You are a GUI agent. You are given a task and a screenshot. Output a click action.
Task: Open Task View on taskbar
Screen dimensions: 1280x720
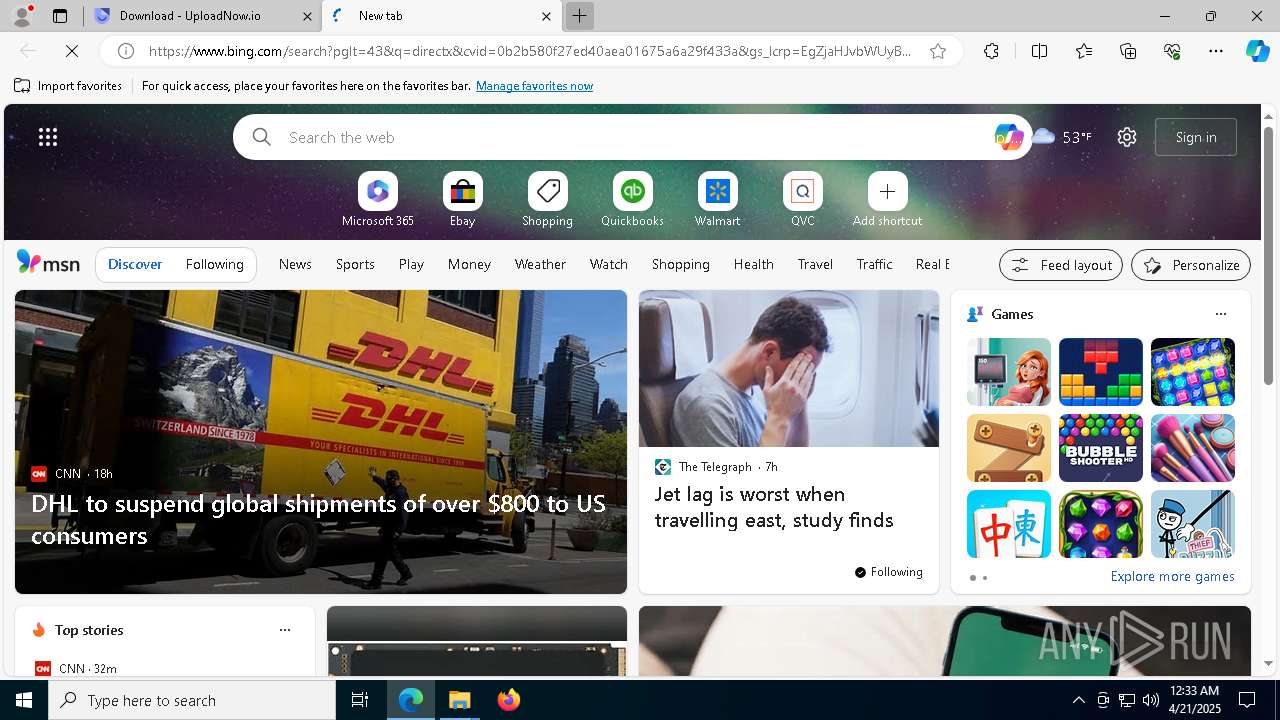pyautogui.click(x=360, y=700)
